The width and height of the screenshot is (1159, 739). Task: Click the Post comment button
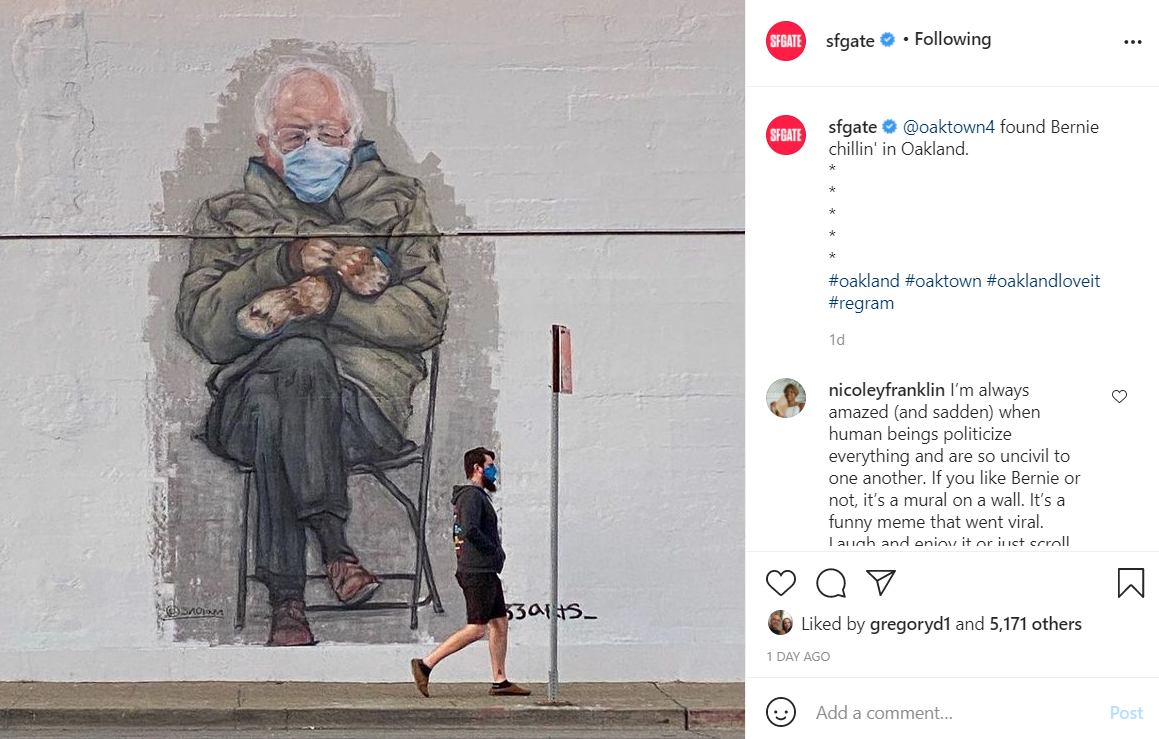click(1126, 712)
